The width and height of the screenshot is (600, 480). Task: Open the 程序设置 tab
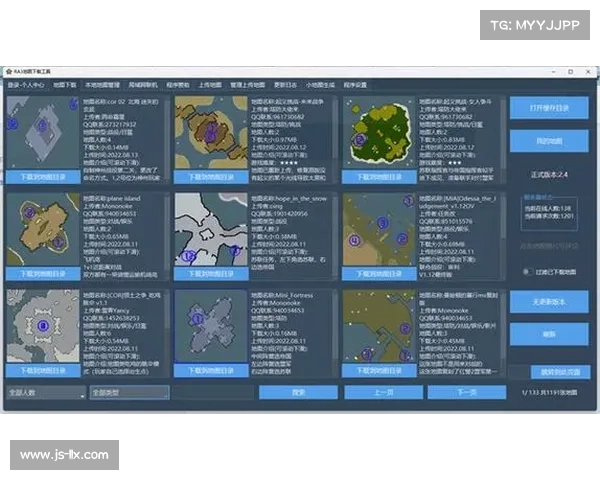[355, 85]
